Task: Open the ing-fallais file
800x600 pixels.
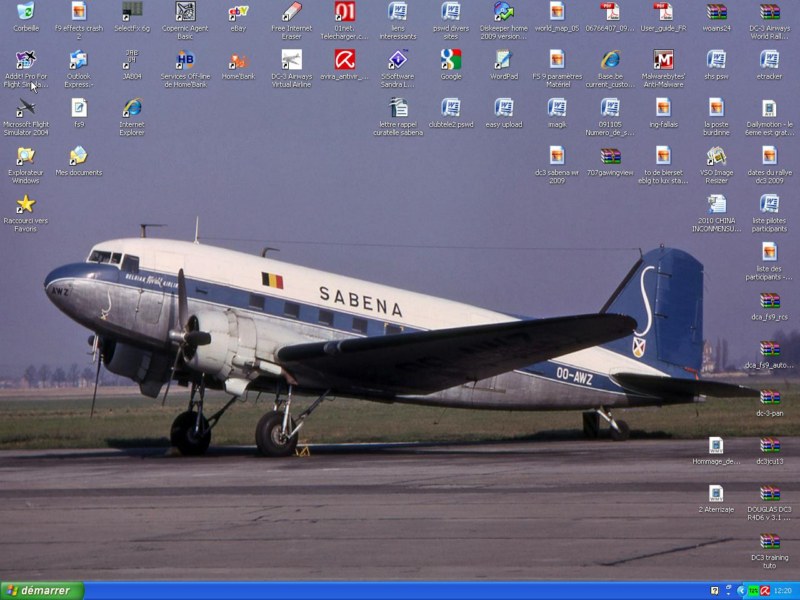Action: pyautogui.click(x=663, y=108)
